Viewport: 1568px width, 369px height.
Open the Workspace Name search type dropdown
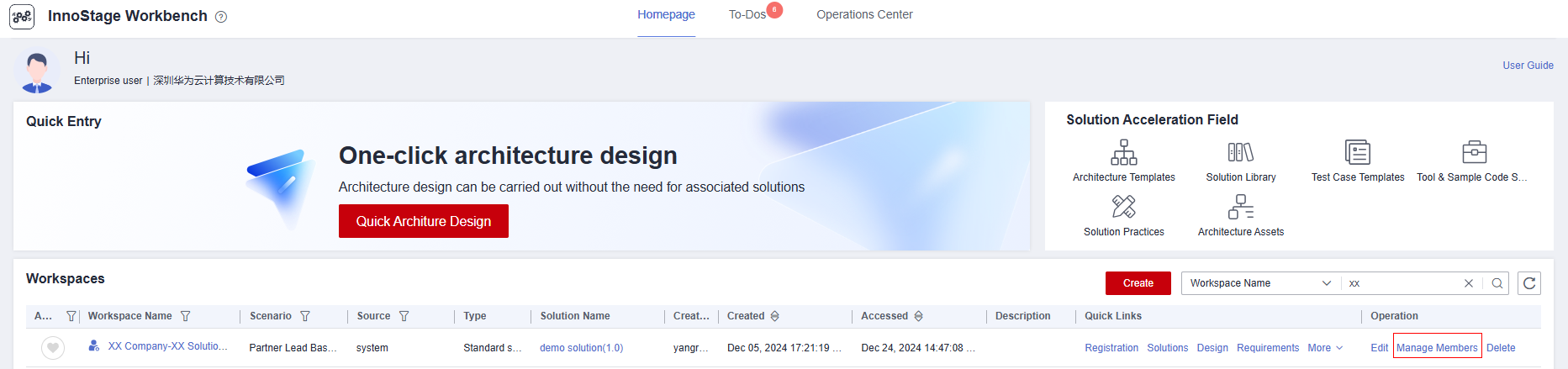[x=1260, y=283]
